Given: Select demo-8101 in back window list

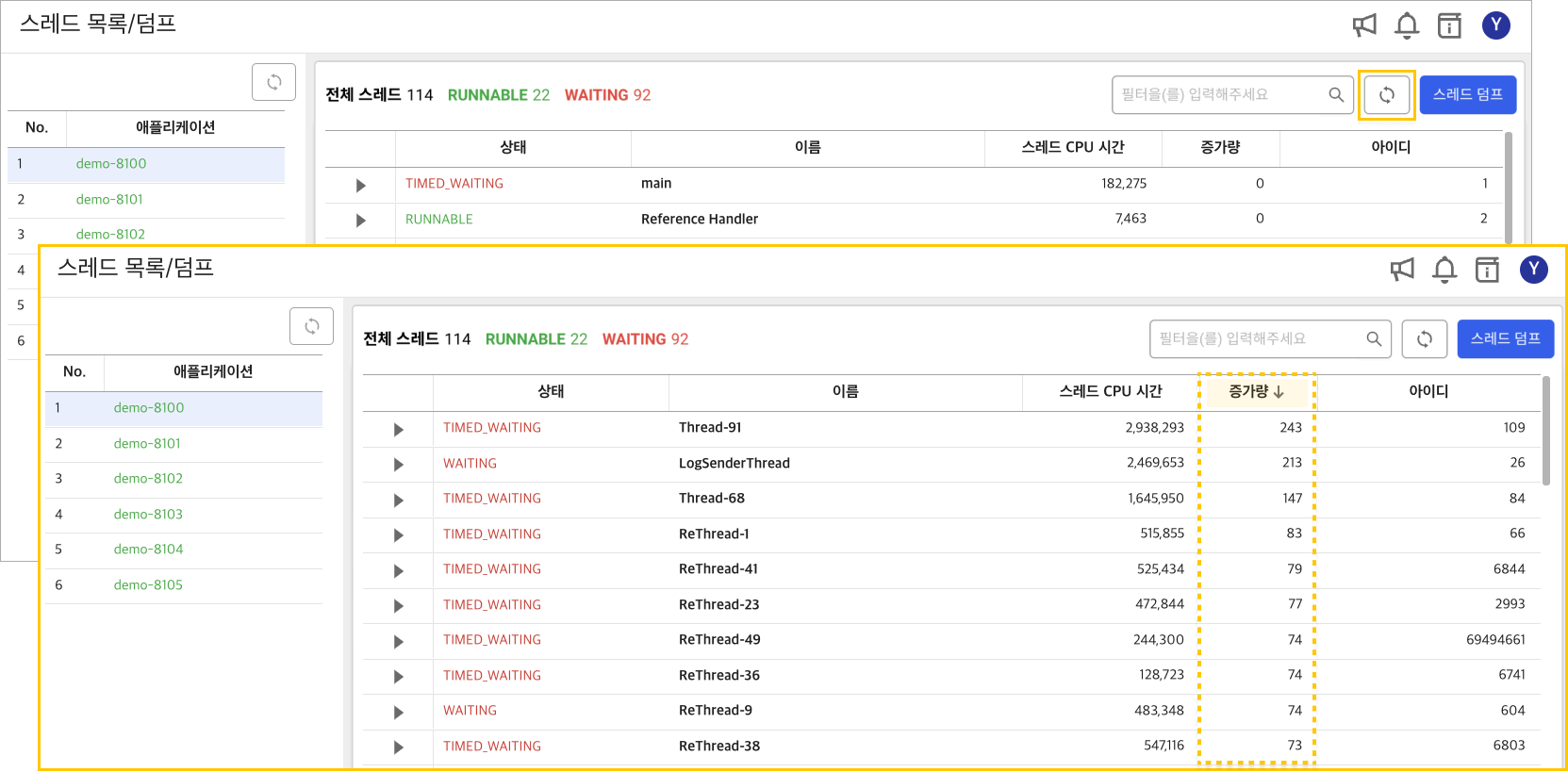Looking at the screenshot, I should [x=146, y=200].
